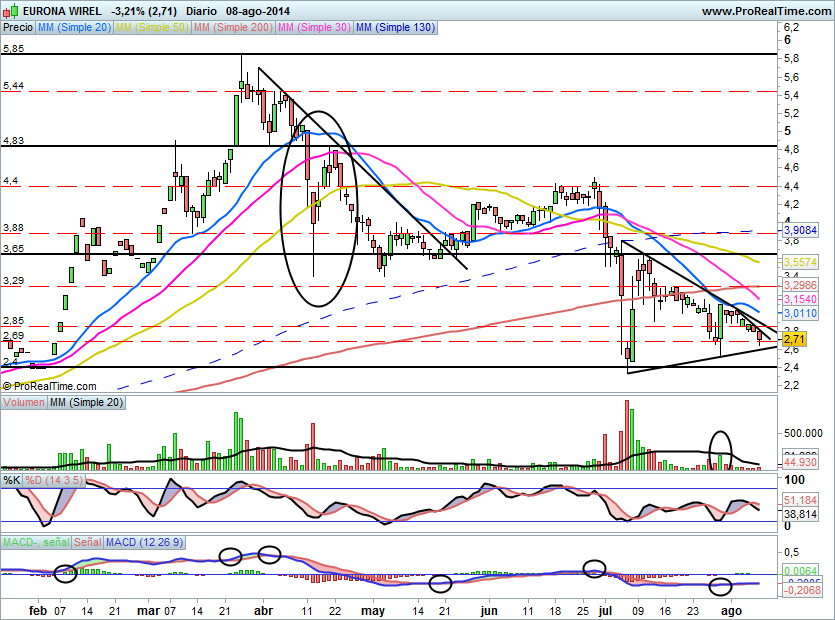The height and width of the screenshot is (620, 835).
Task: Click the 3,0110 moving average value tag
Action: (799, 313)
